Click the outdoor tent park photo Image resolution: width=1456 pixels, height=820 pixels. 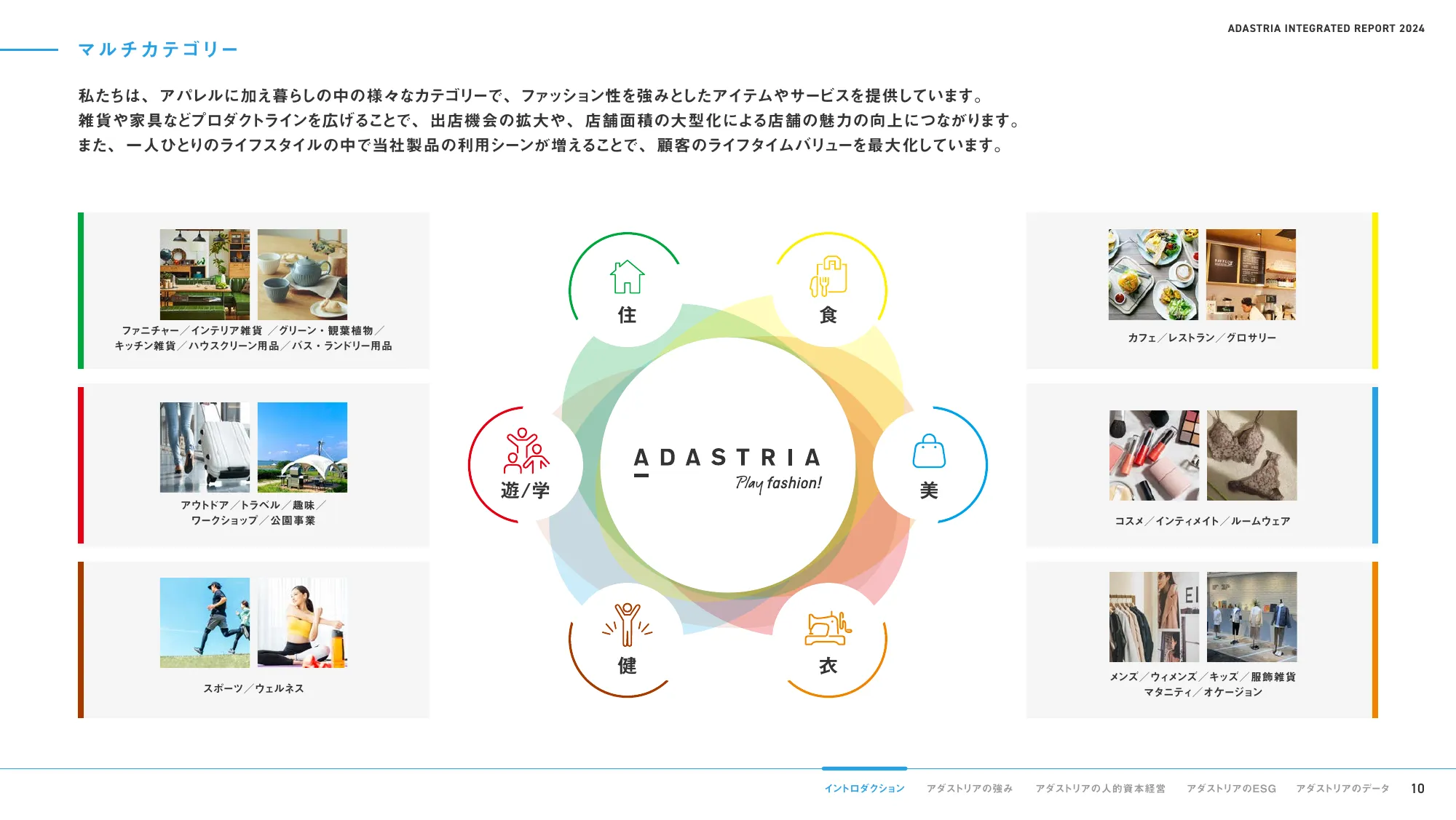click(302, 447)
